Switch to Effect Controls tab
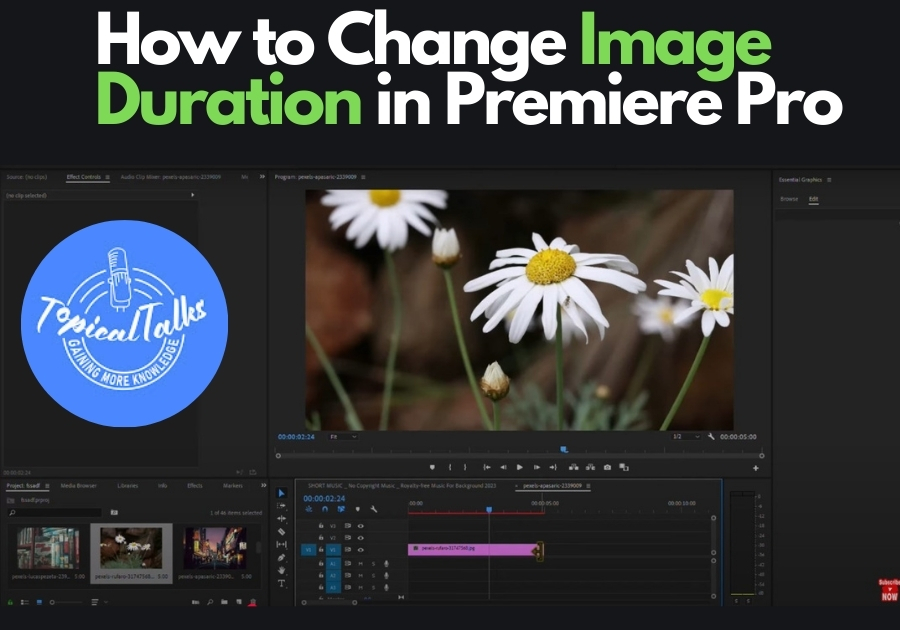This screenshot has height=630, width=900. pyautogui.click(x=83, y=177)
